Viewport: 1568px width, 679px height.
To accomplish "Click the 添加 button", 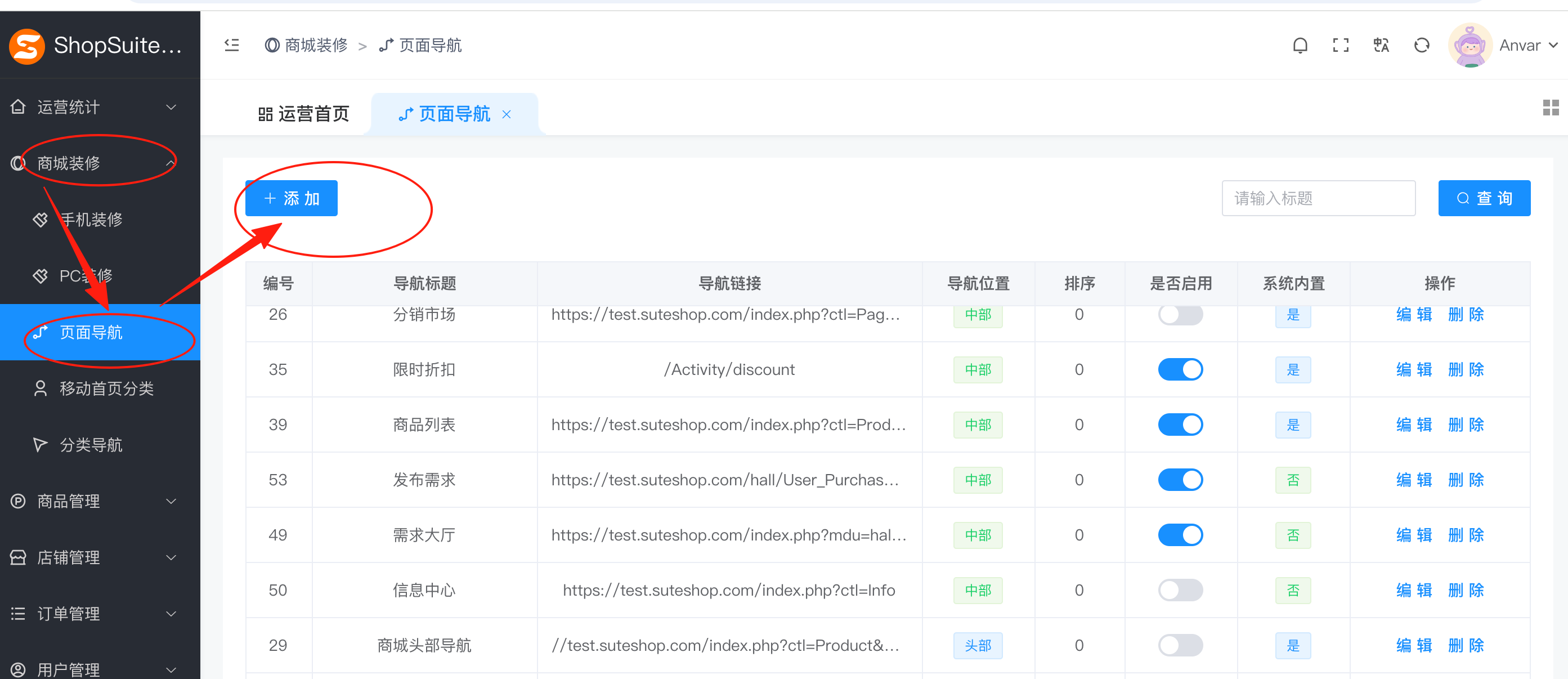I will (291, 199).
